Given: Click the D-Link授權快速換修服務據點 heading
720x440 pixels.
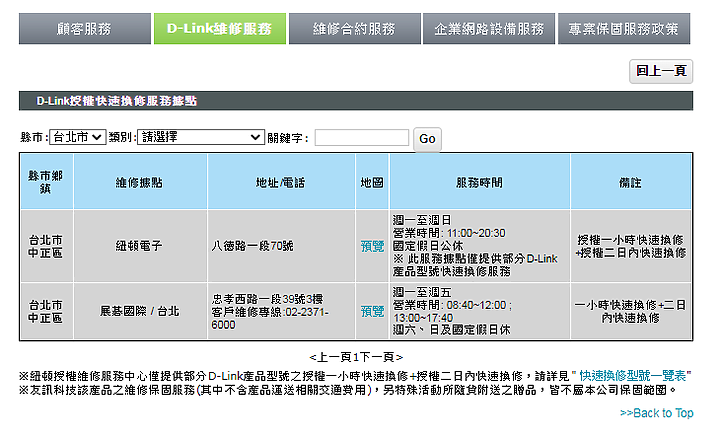Looking at the screenshot, I should click(117, 101).
